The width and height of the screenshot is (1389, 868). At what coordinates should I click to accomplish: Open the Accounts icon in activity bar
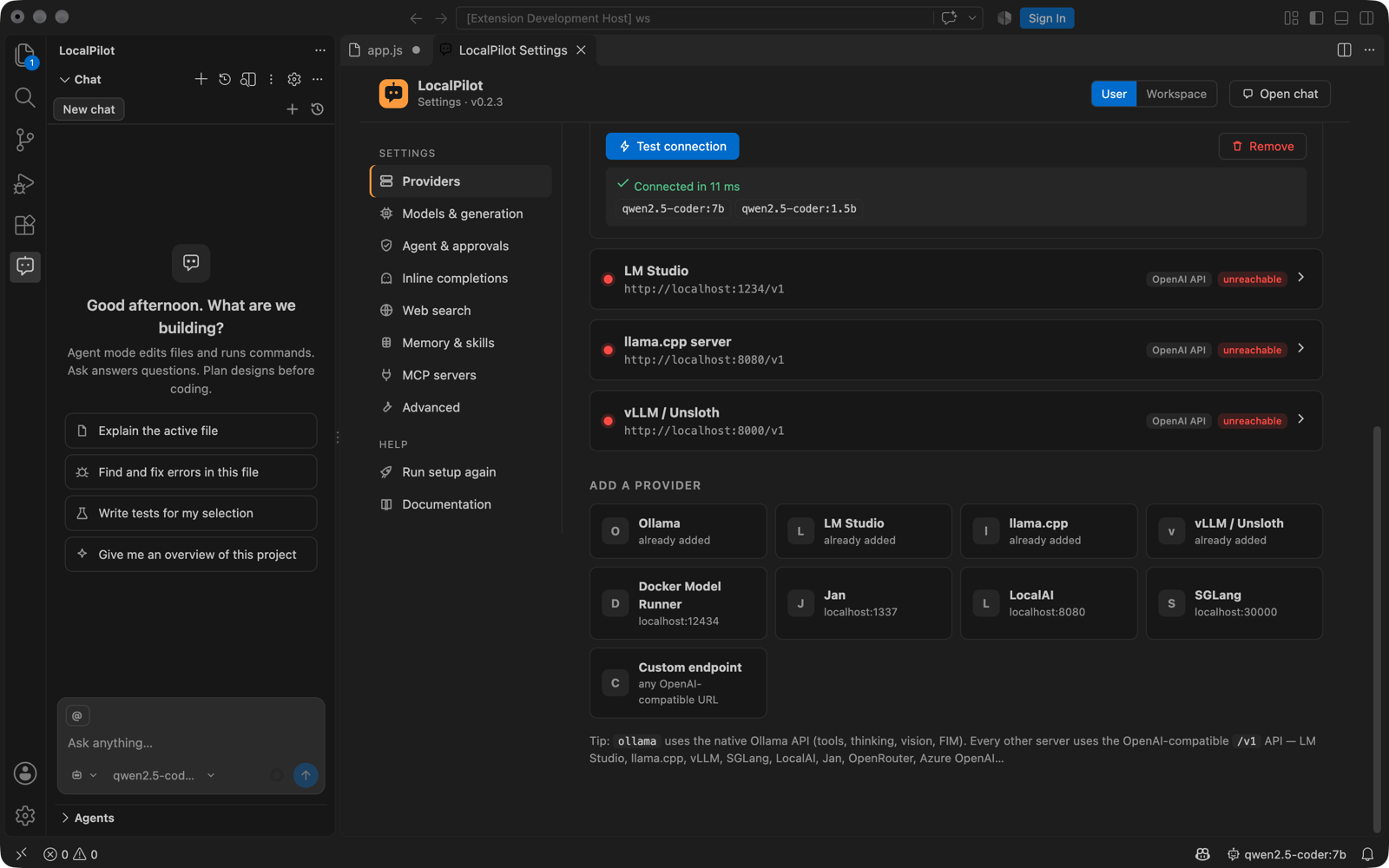[x=25, y=773]
